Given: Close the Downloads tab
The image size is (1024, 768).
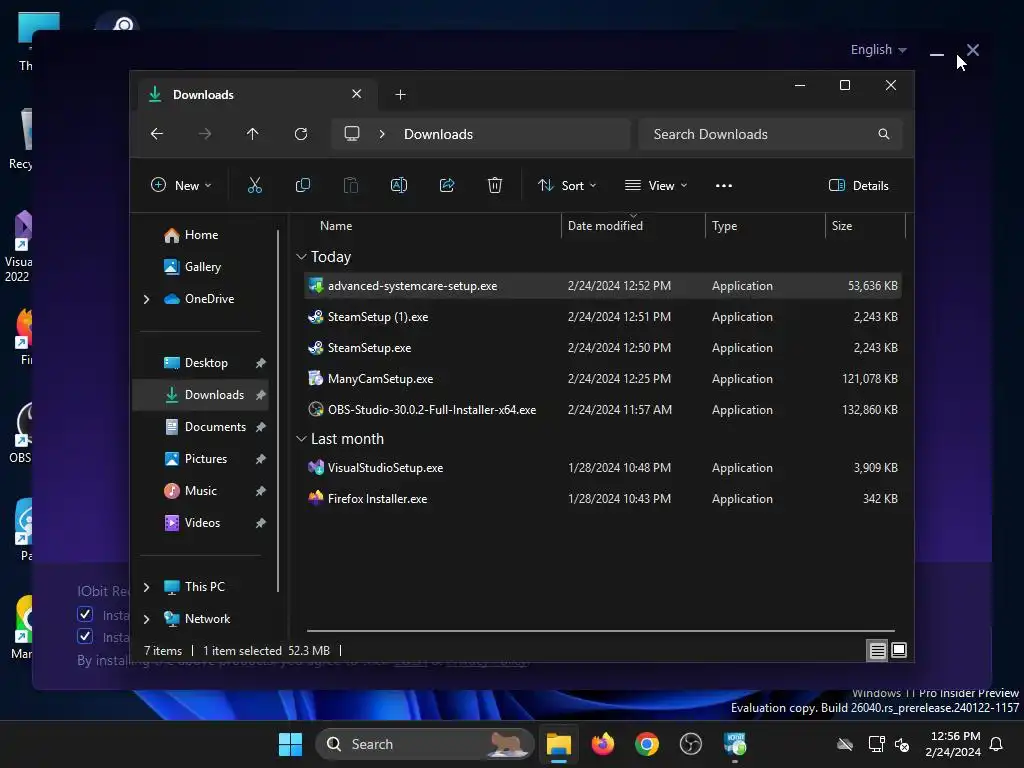Looking at the screenshot, I should coord(357,94).
